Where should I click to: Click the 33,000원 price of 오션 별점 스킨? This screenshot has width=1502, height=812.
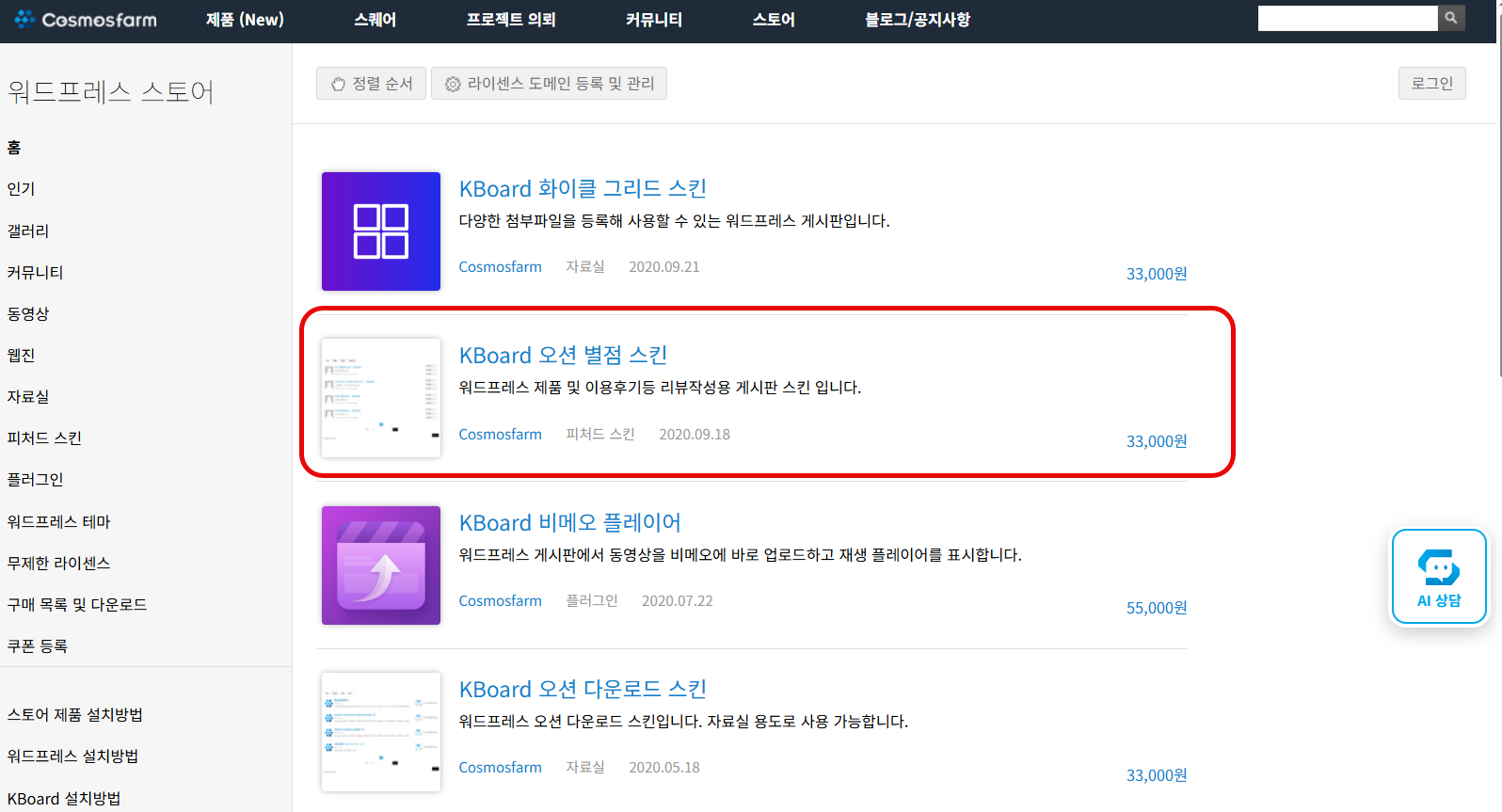[x=1157, y=441]
